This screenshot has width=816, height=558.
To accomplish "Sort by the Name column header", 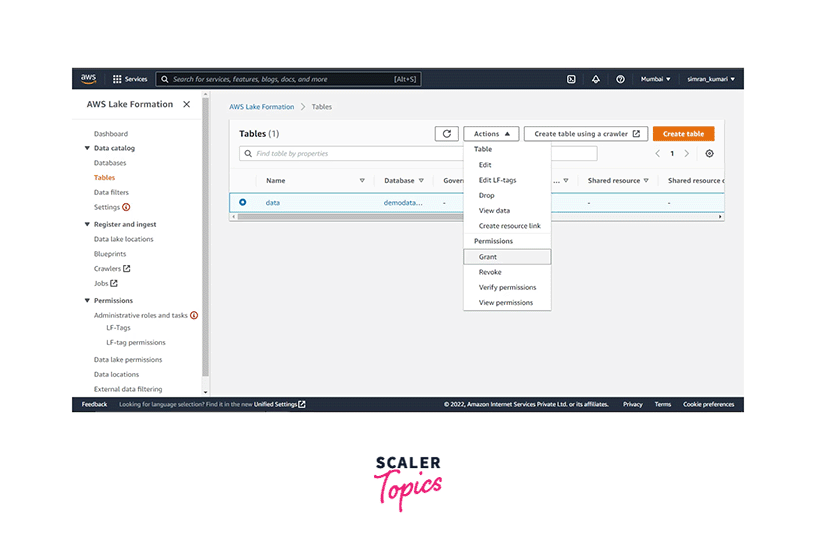I will coord(276,181).
